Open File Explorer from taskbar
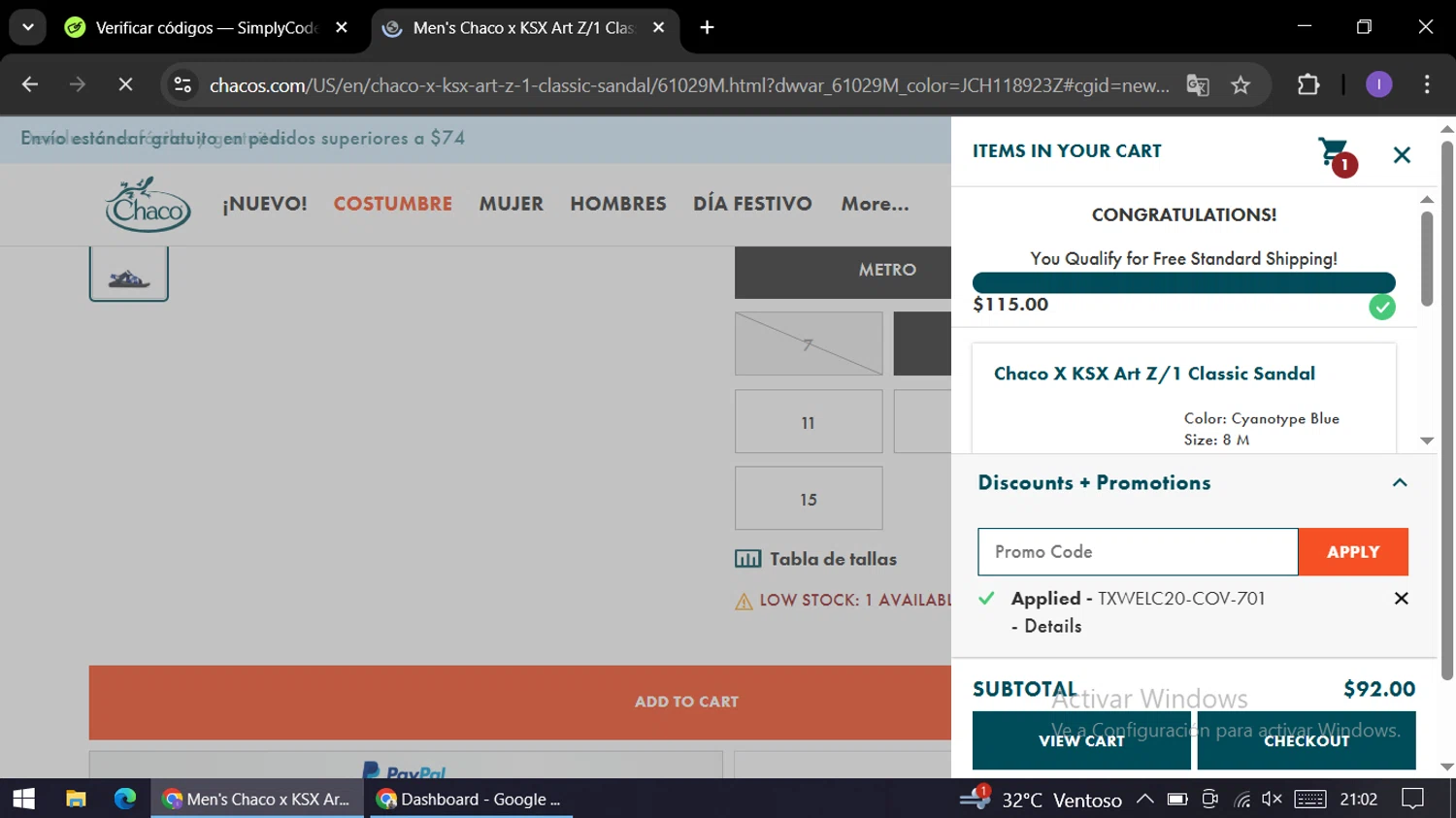1456x818 pixels. coord(76,799)
